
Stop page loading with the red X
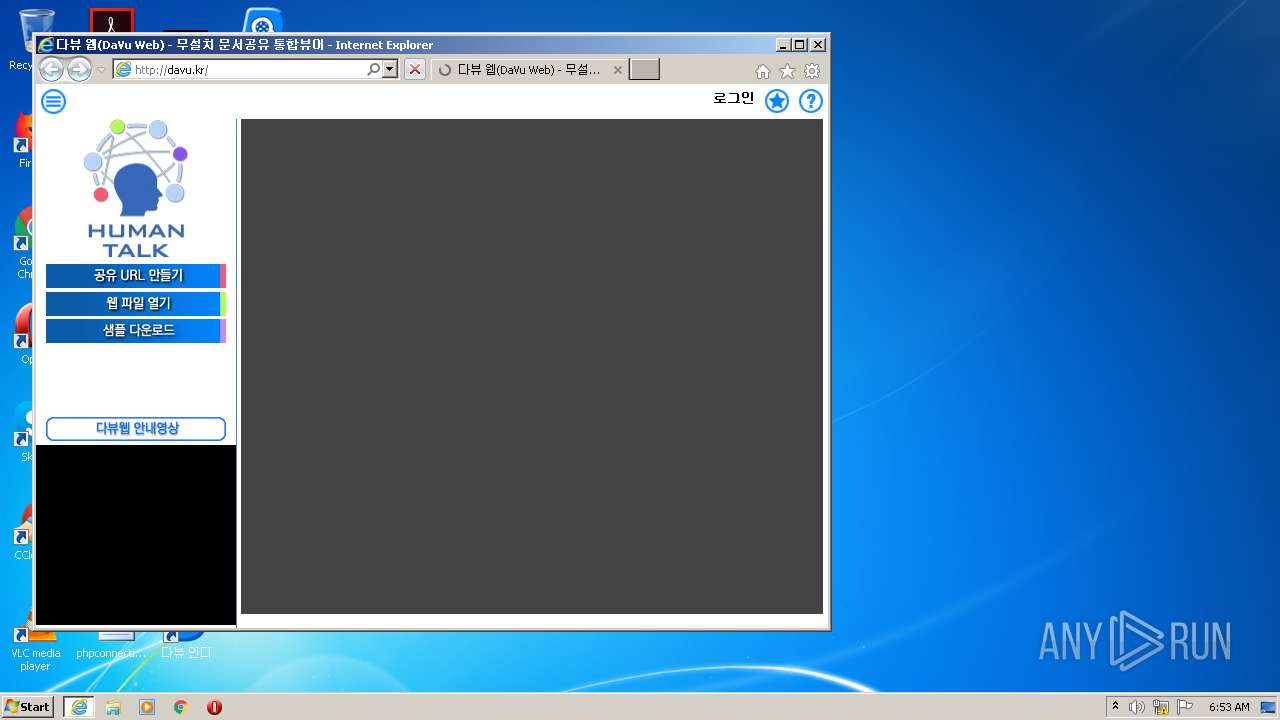pyautogui.click(x=414, y=70)
